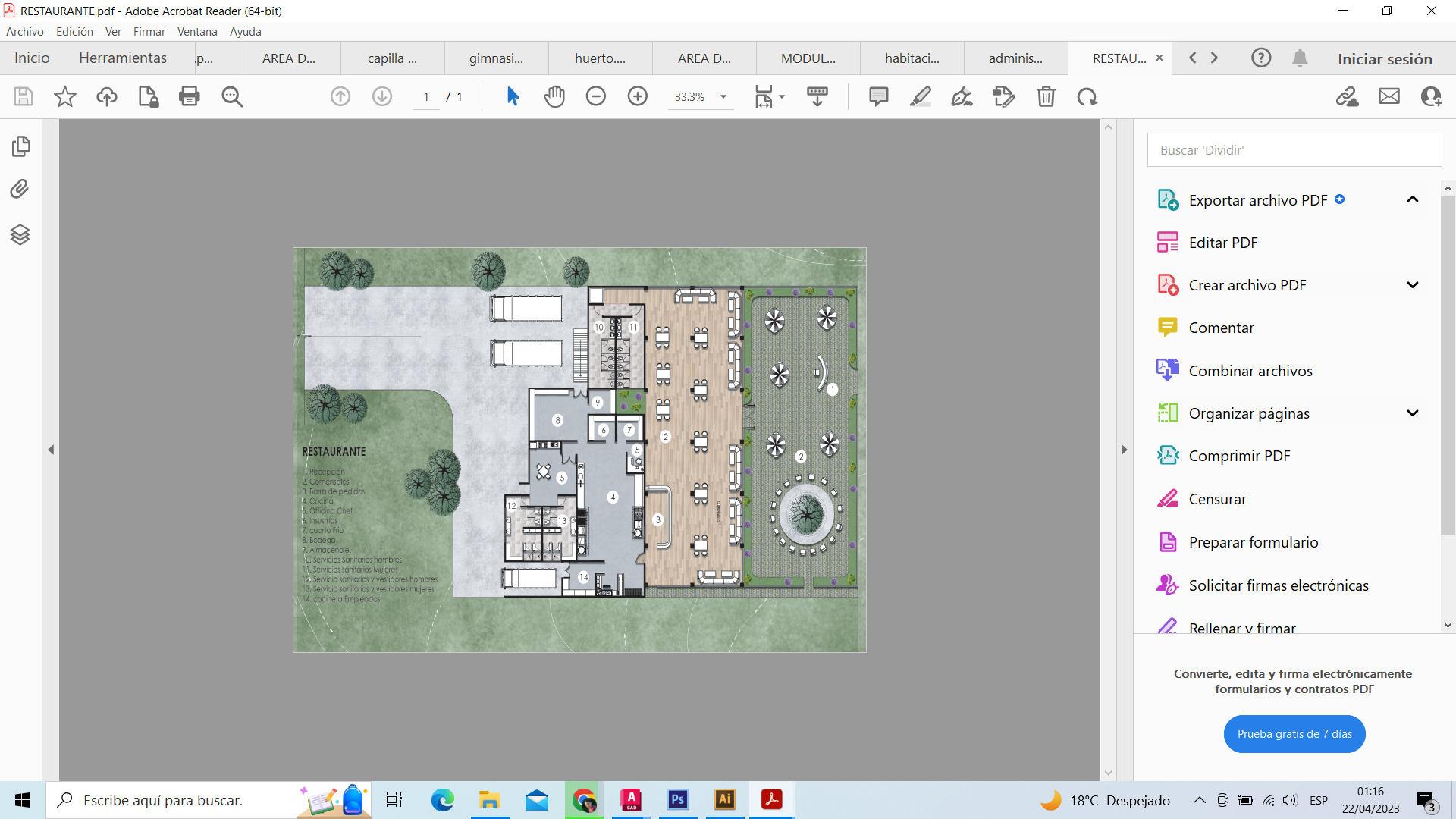Select the Hand pan tool

click(x=554, y=96)
